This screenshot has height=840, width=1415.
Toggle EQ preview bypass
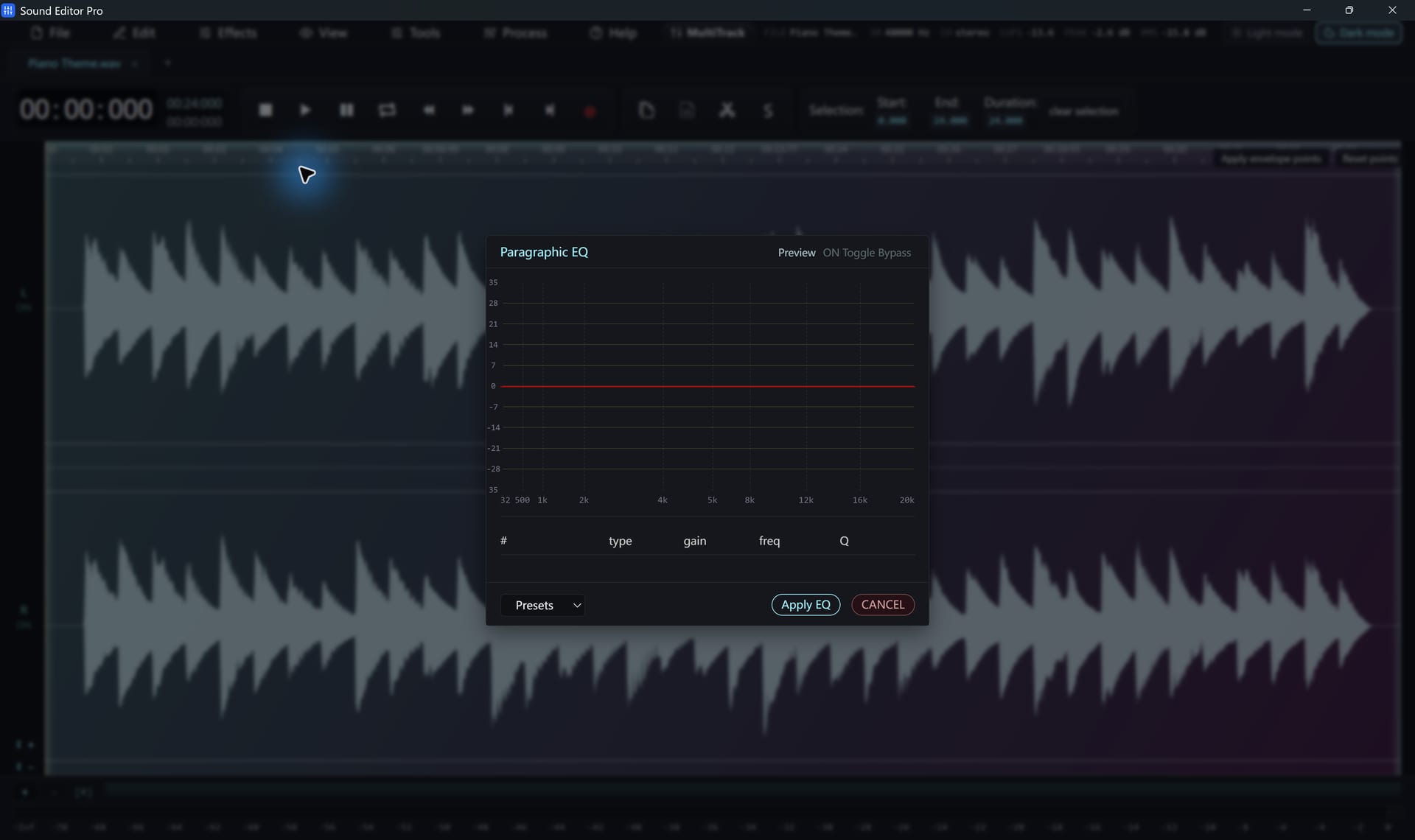[867, 253]
